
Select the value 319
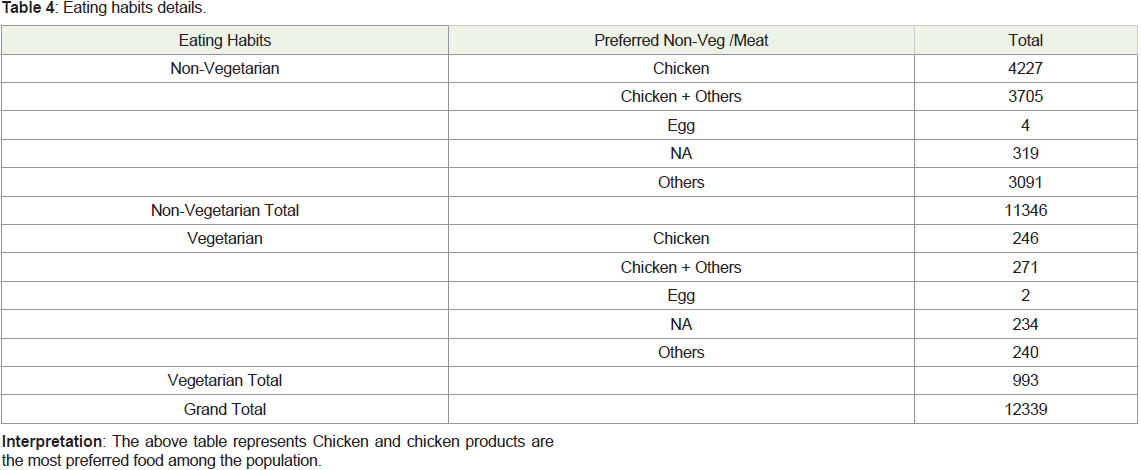click(x=1025, y=154)
